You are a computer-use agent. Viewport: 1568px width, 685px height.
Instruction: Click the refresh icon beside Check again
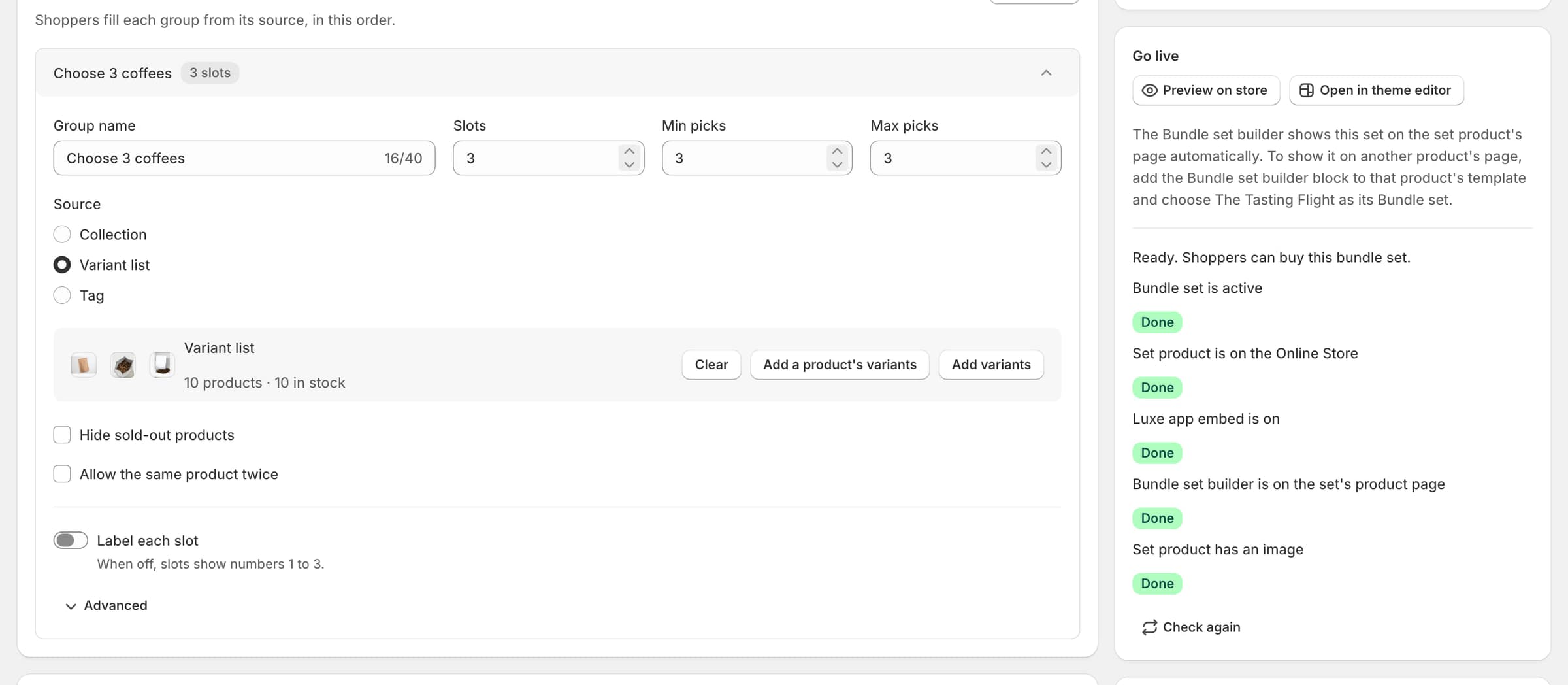pyautogui.click(x=1149, y=627)
